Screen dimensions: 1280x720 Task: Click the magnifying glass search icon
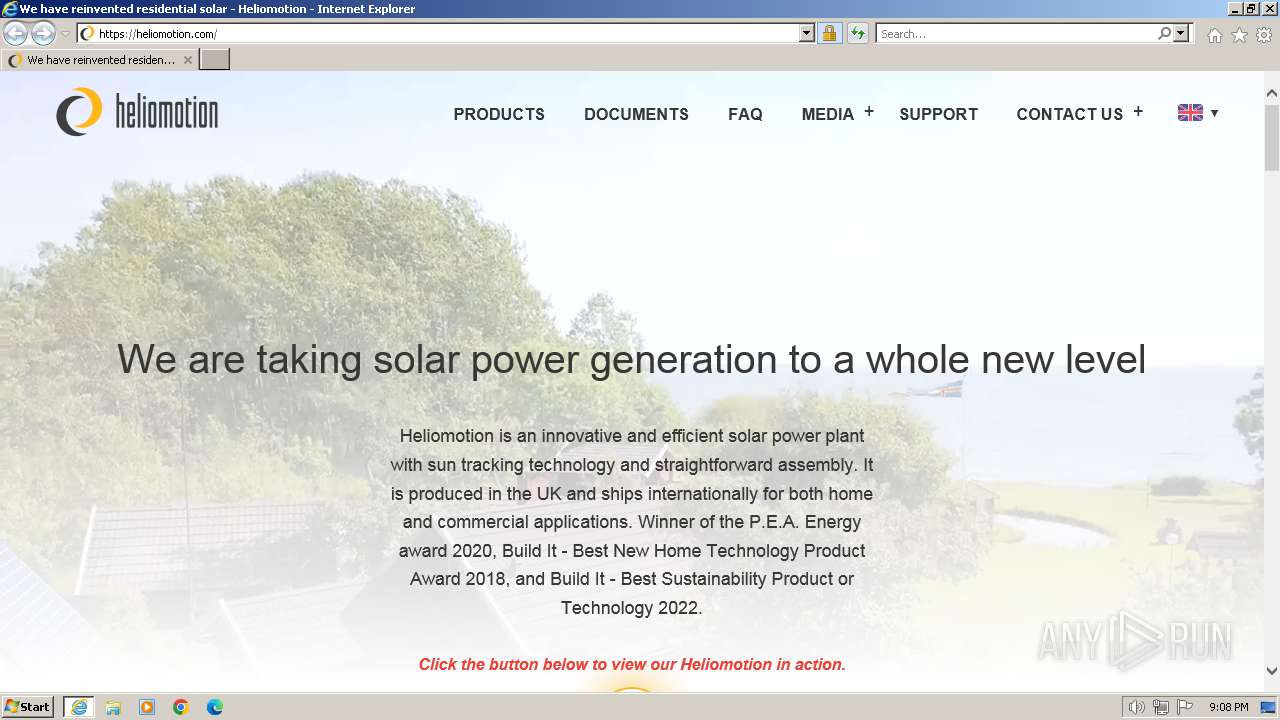[1164, 33]
